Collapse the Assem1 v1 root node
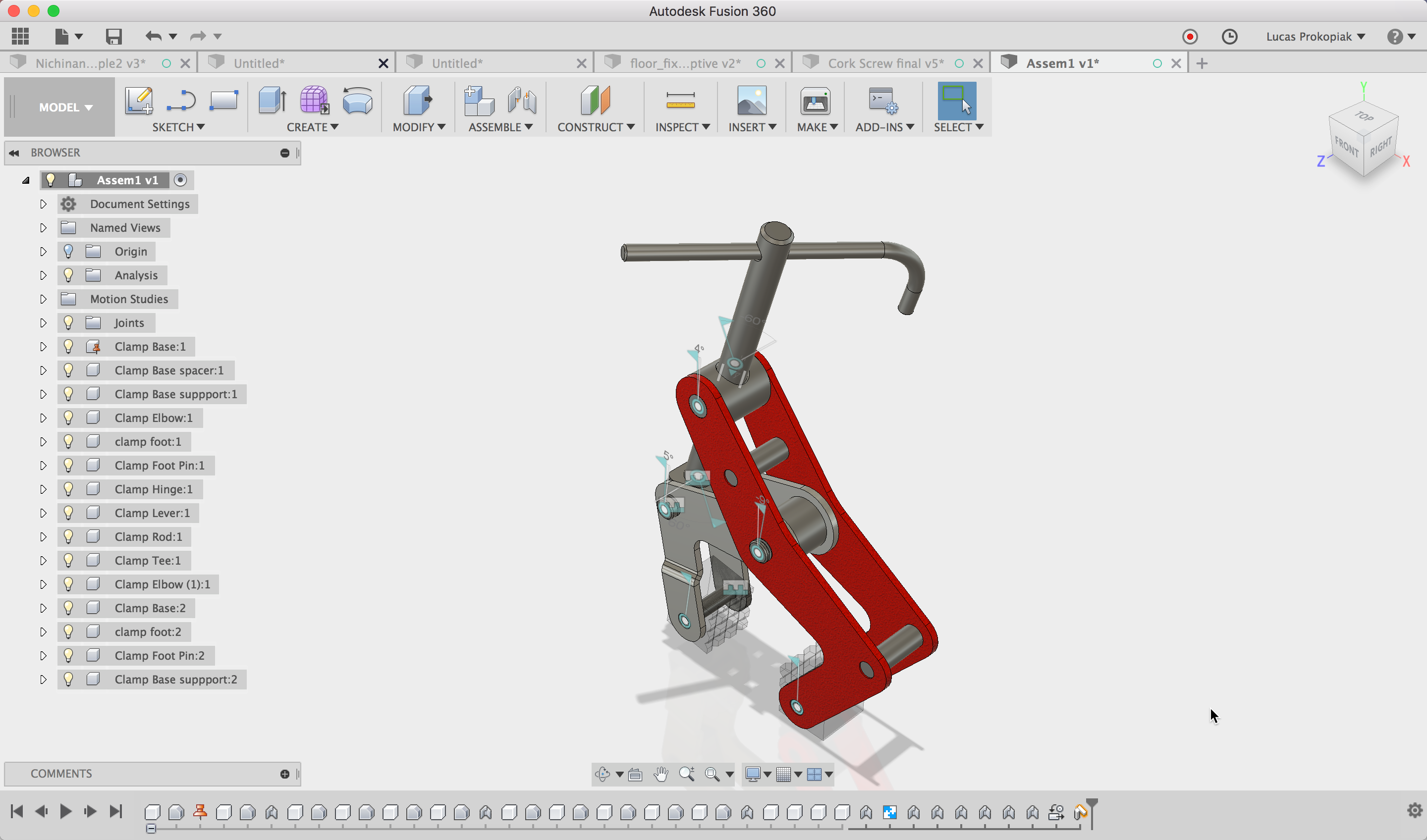The image size is (1427, 840). [25, 181]
